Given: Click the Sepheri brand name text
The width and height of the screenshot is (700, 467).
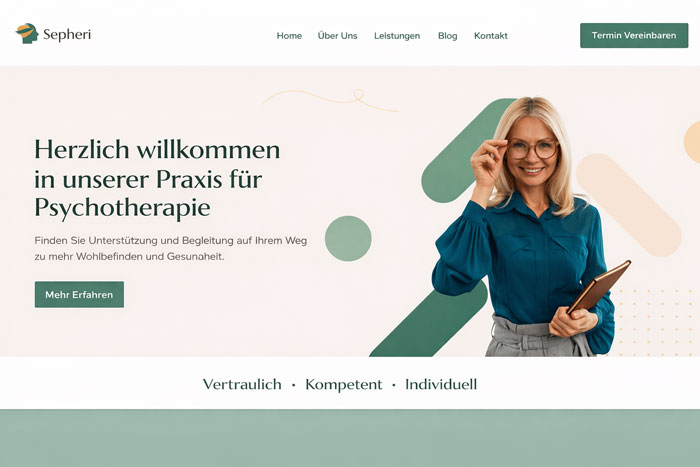Looking at the screenshot, I should 67,34.
